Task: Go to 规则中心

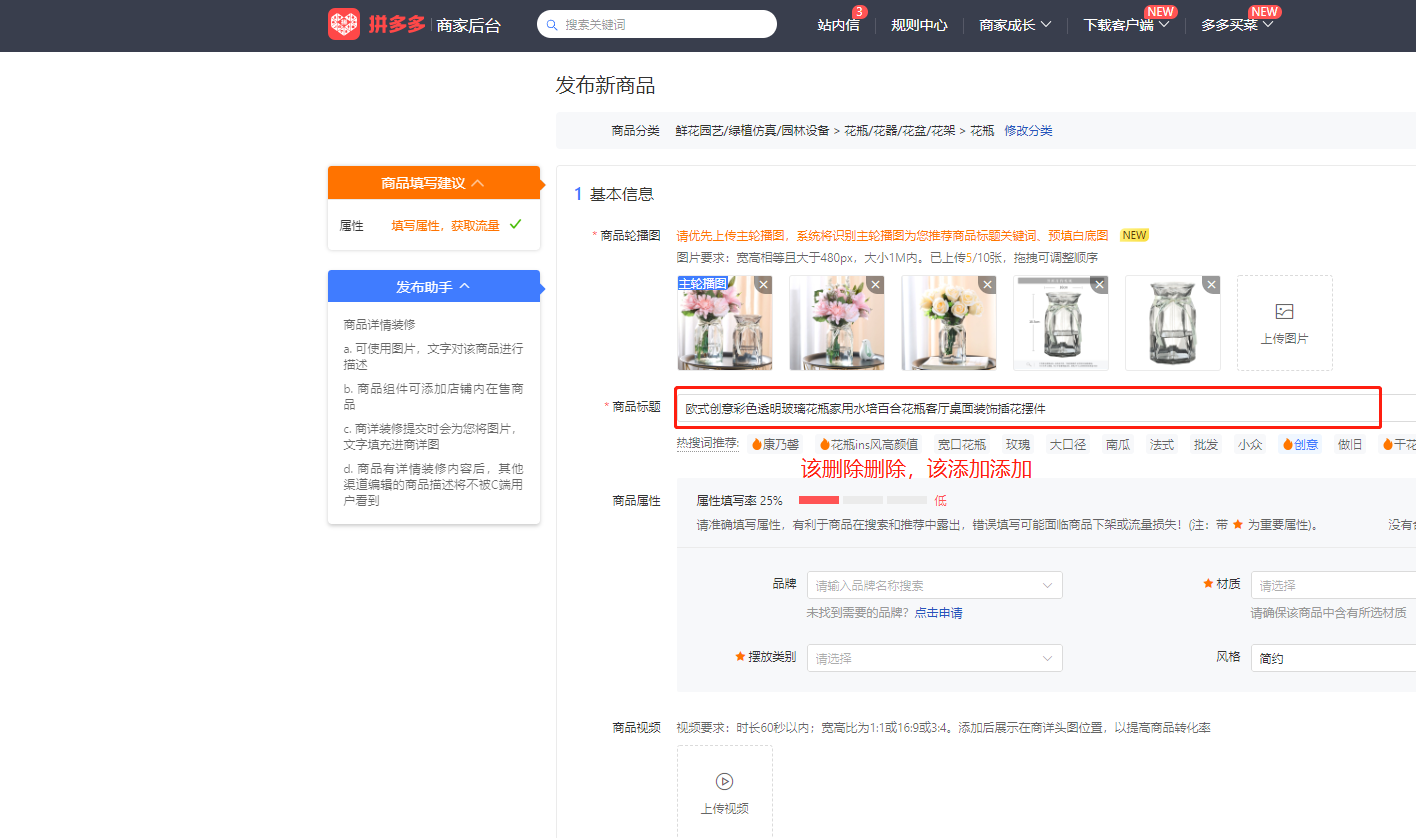Action: tap(919, 25)
